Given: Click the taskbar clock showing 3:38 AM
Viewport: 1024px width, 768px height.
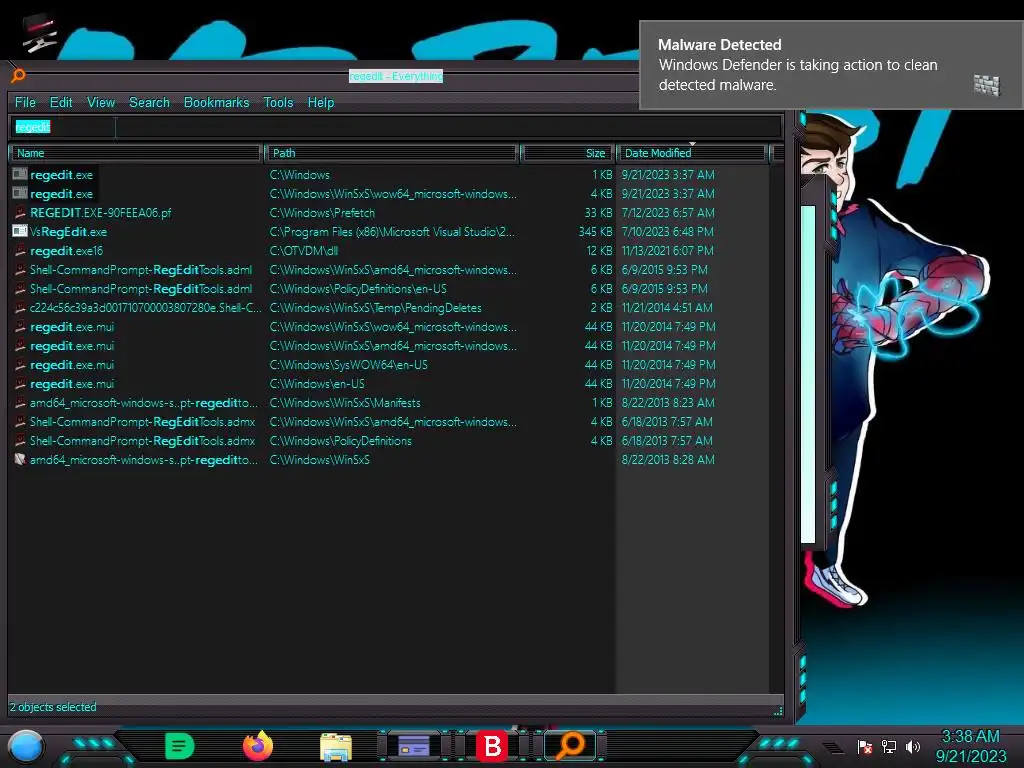Looking at the screenshot, I should [970, 746].
